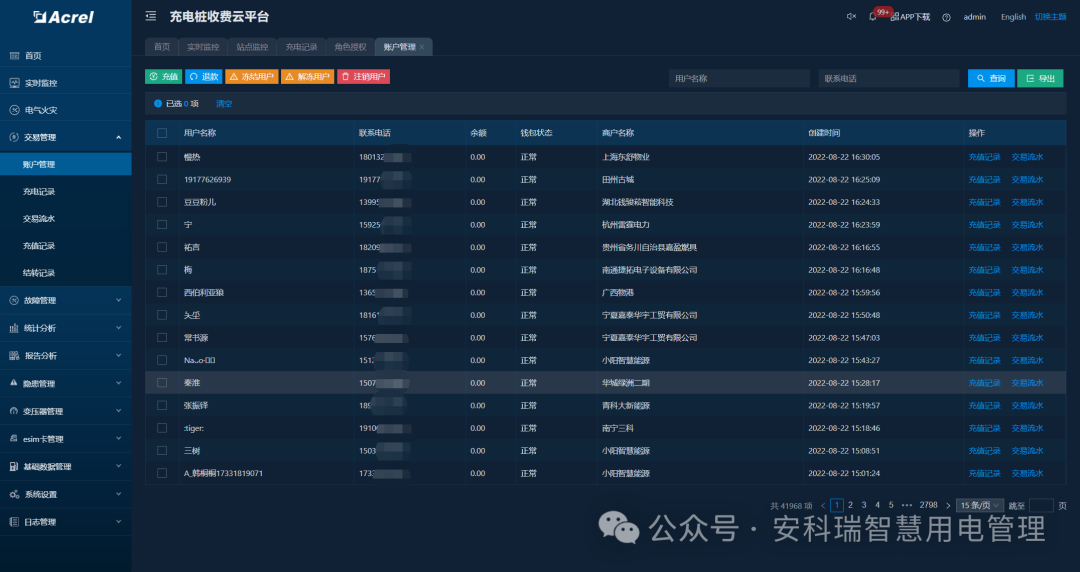Click the pagination ellipsis to jump pages
Image resolution: width=1080 pixels, height=572 pixels.
pyautogui.click(x=907, y=505)
